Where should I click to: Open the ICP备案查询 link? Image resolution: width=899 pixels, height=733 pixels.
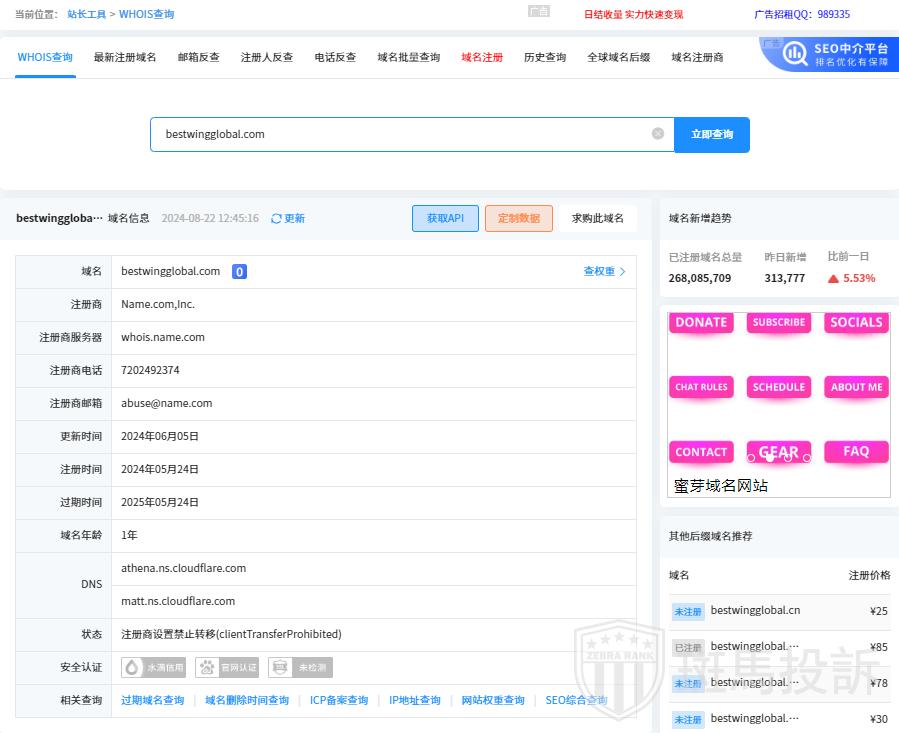coord(338,701)
